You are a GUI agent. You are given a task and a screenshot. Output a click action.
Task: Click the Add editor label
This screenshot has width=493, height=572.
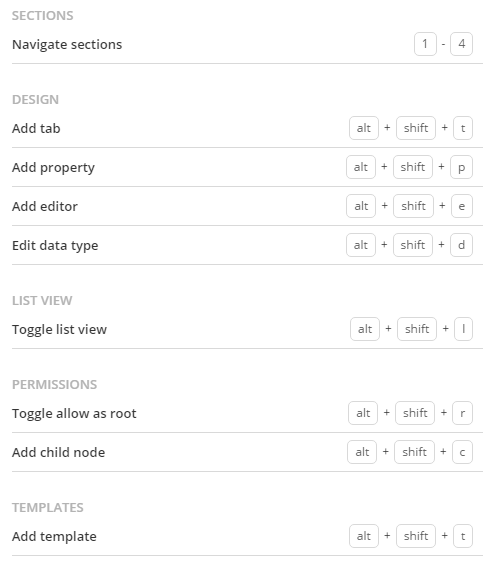point(45,206)
